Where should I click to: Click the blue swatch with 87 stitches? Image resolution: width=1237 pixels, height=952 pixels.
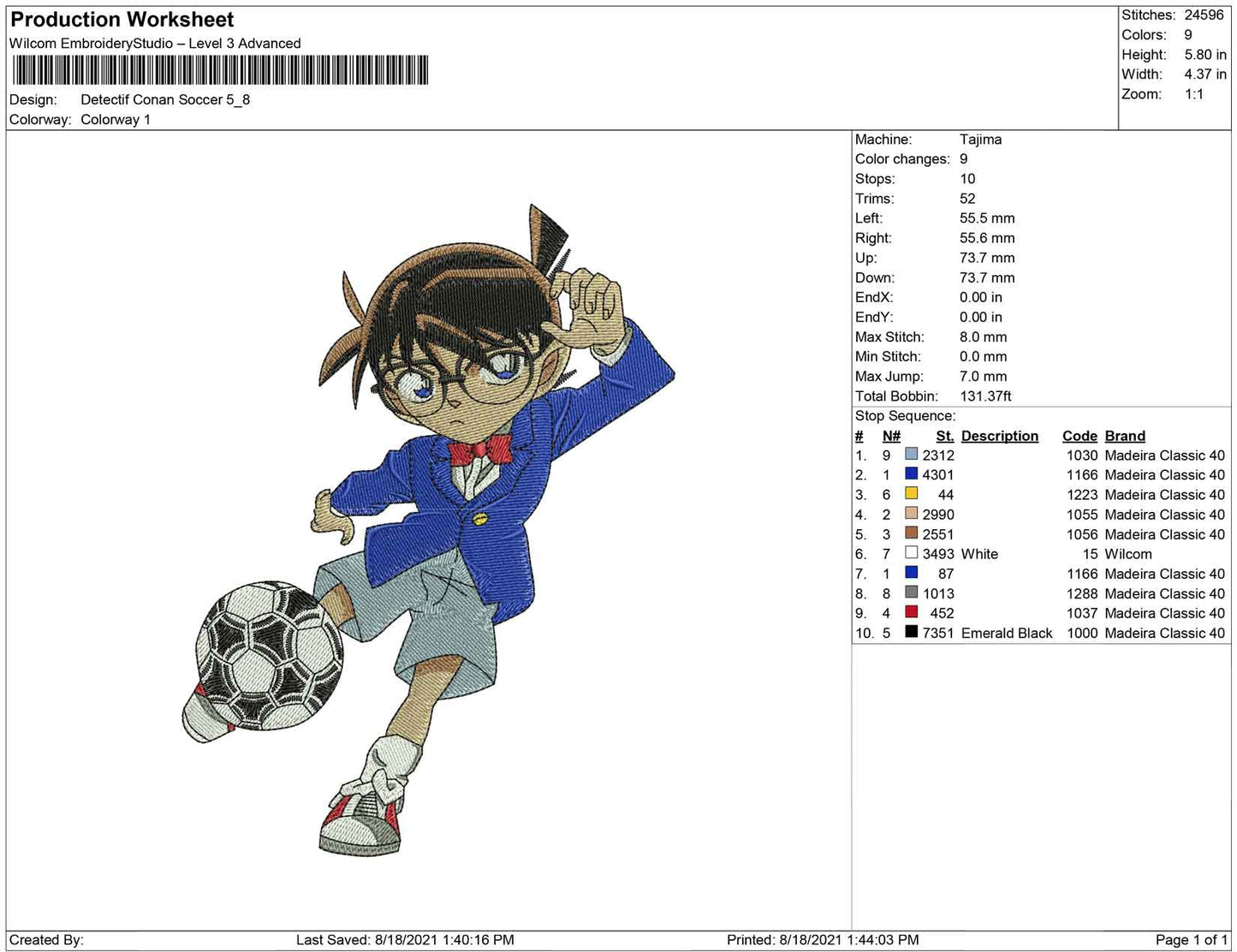point(911,573)
